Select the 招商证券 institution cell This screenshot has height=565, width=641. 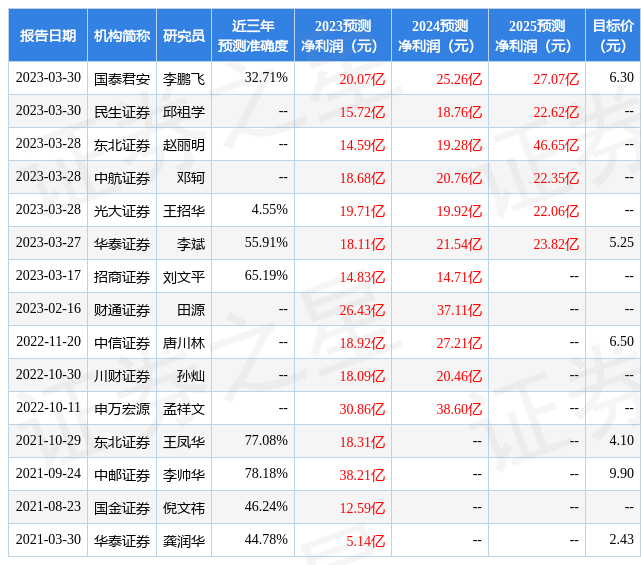click(x=122, y=277)
